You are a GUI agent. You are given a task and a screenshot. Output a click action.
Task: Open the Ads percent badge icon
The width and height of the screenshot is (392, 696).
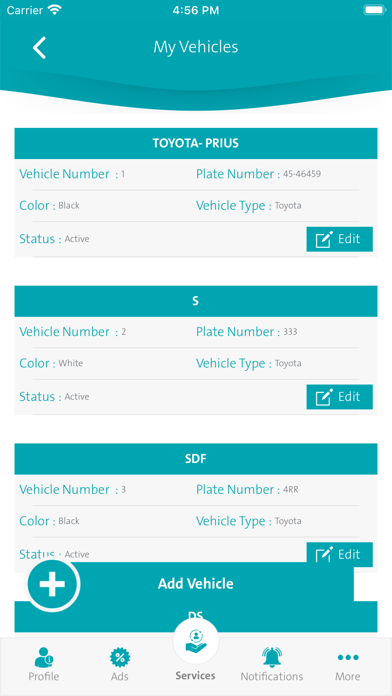(120, 657)
